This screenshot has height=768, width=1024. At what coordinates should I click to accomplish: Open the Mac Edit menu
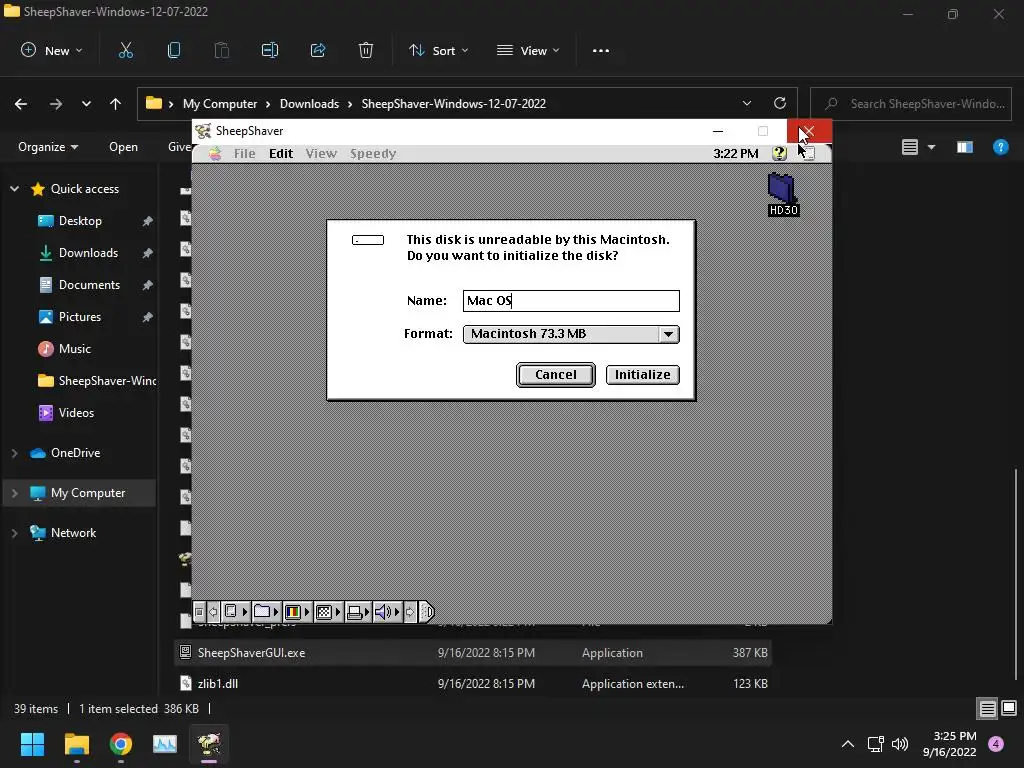(281, 153)
